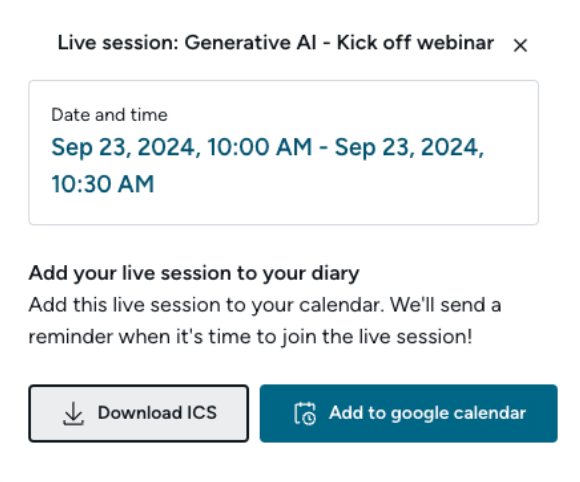Click the 'Kick off webinar' title text
This screenshot has height=482, width=580.
[415, 43]
